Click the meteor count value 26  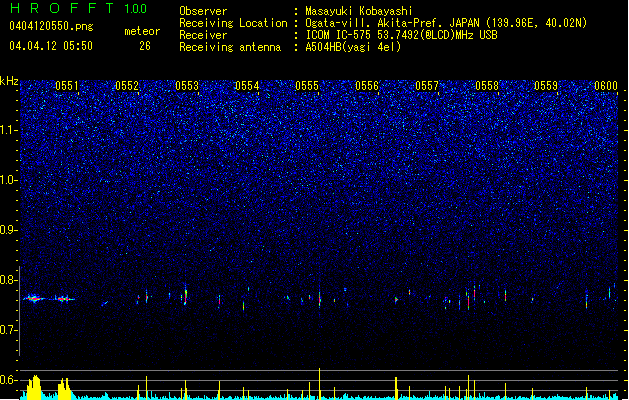(145, 46)
